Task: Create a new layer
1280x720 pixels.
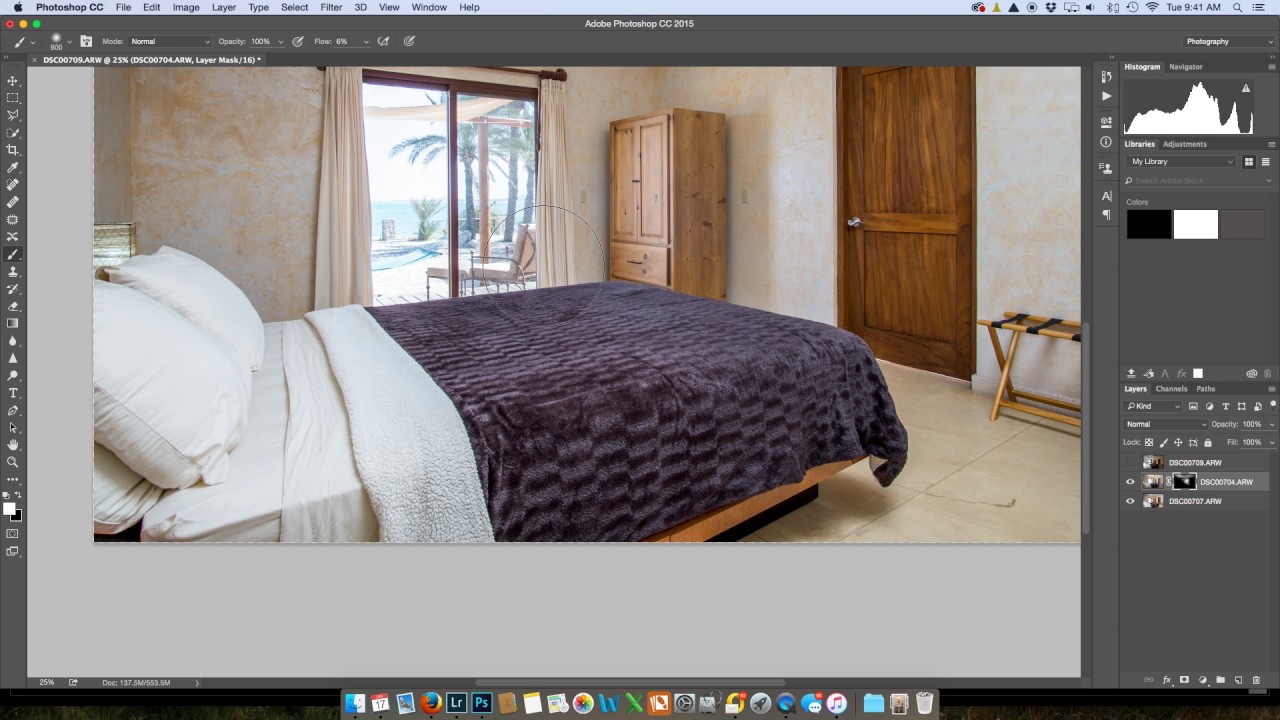Action: click(x=1238, y=680)
